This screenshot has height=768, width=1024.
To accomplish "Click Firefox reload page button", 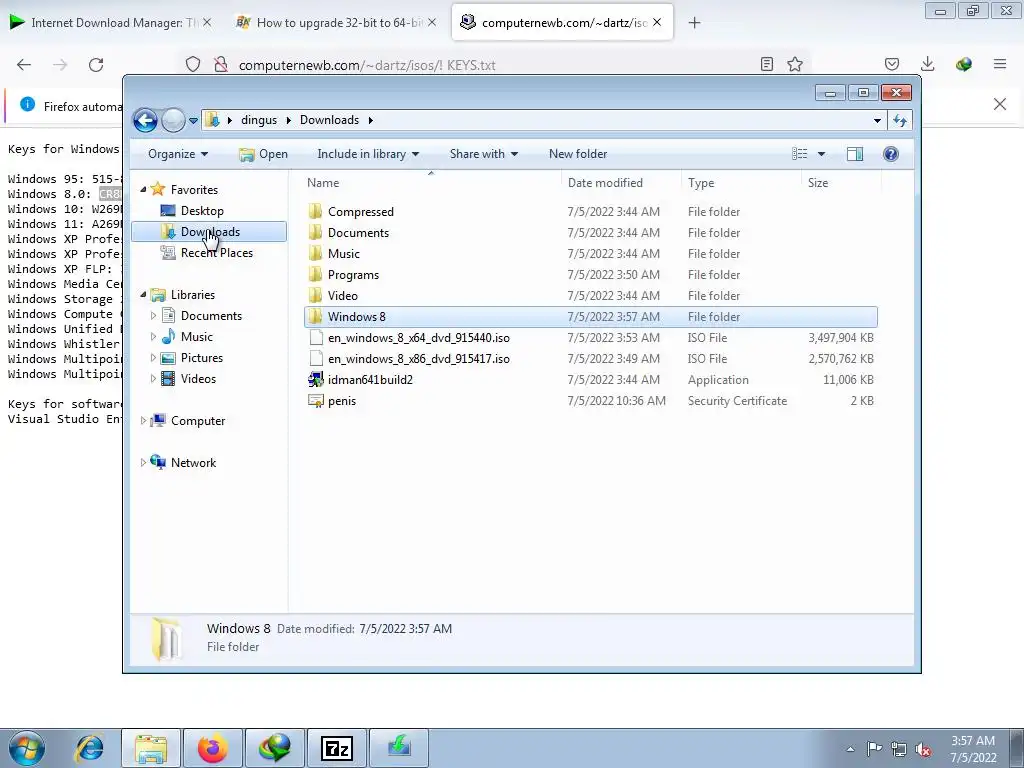I will click(x=96, y=65).
